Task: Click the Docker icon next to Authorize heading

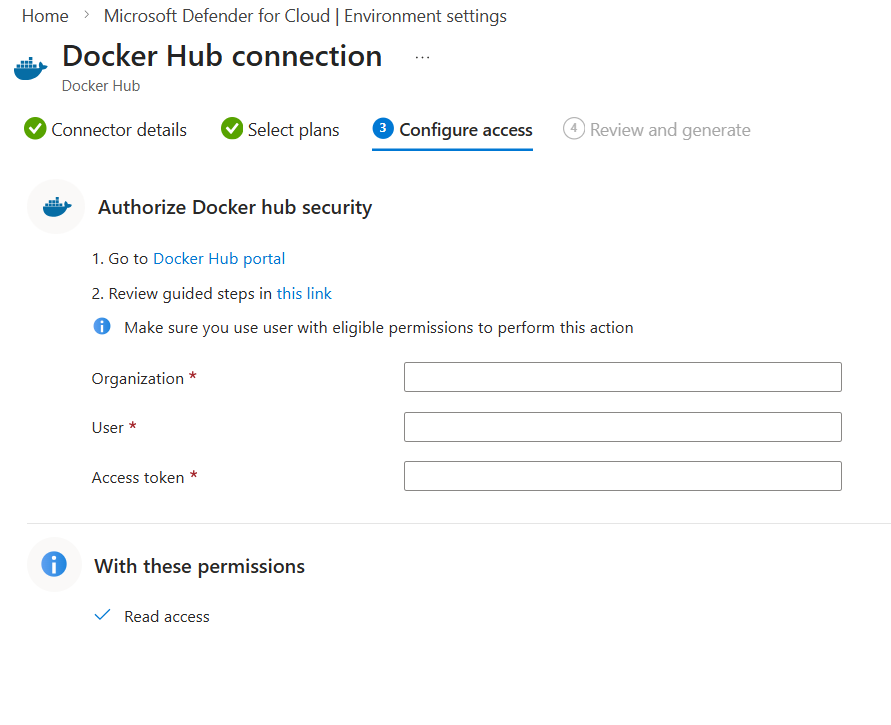Action: pyautogui.click(x=56, y=207)
